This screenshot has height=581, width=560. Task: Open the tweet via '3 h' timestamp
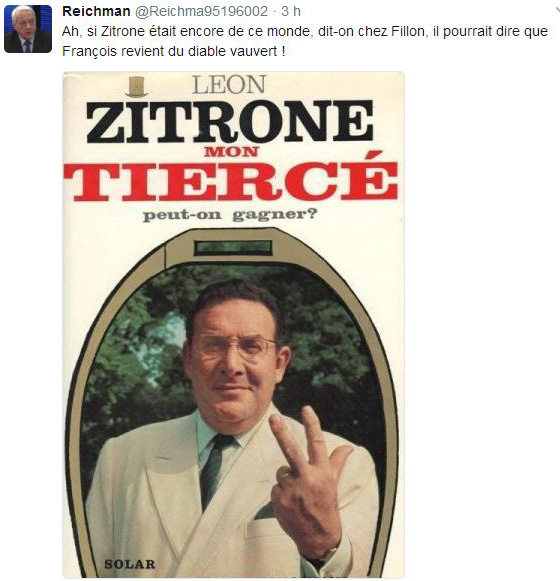click(x=291, y=11)
